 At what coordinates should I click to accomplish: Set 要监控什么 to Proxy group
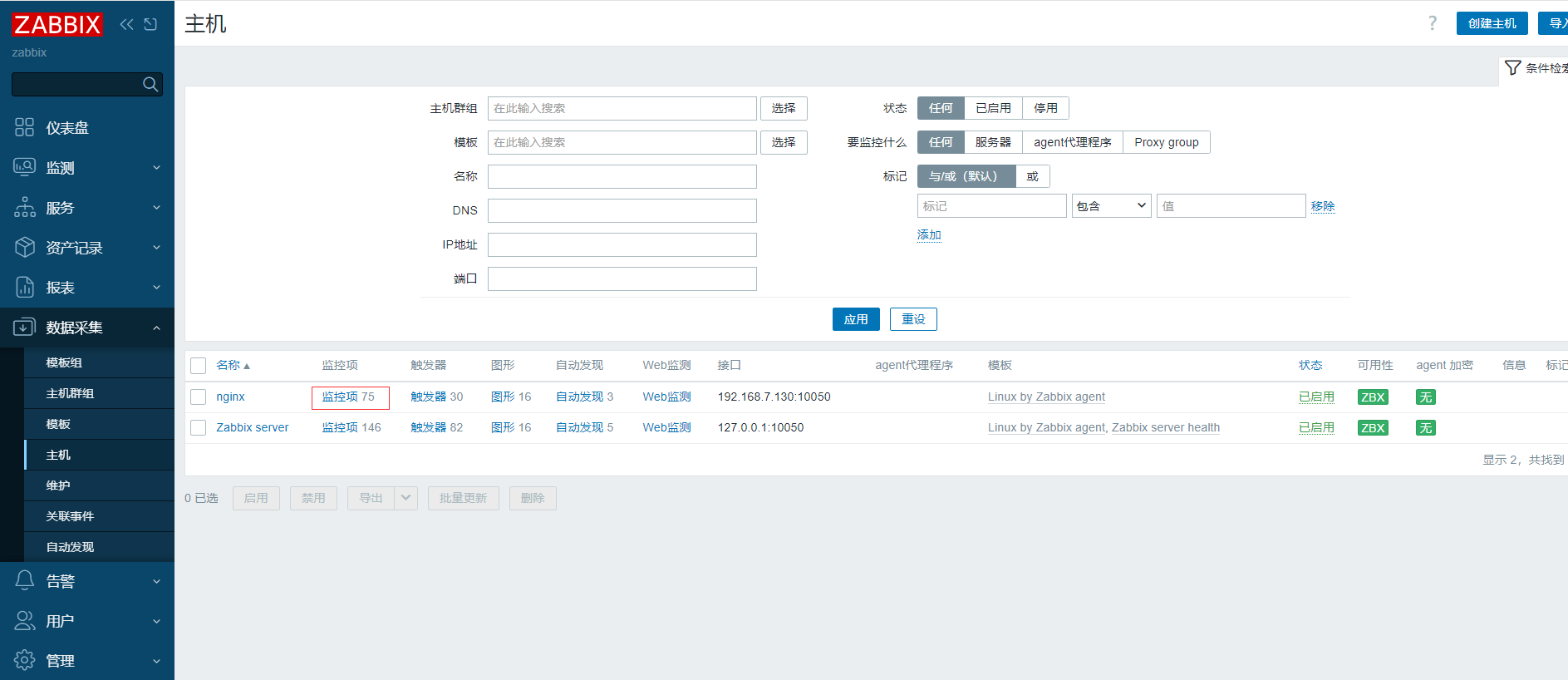tap(1166, 142)
